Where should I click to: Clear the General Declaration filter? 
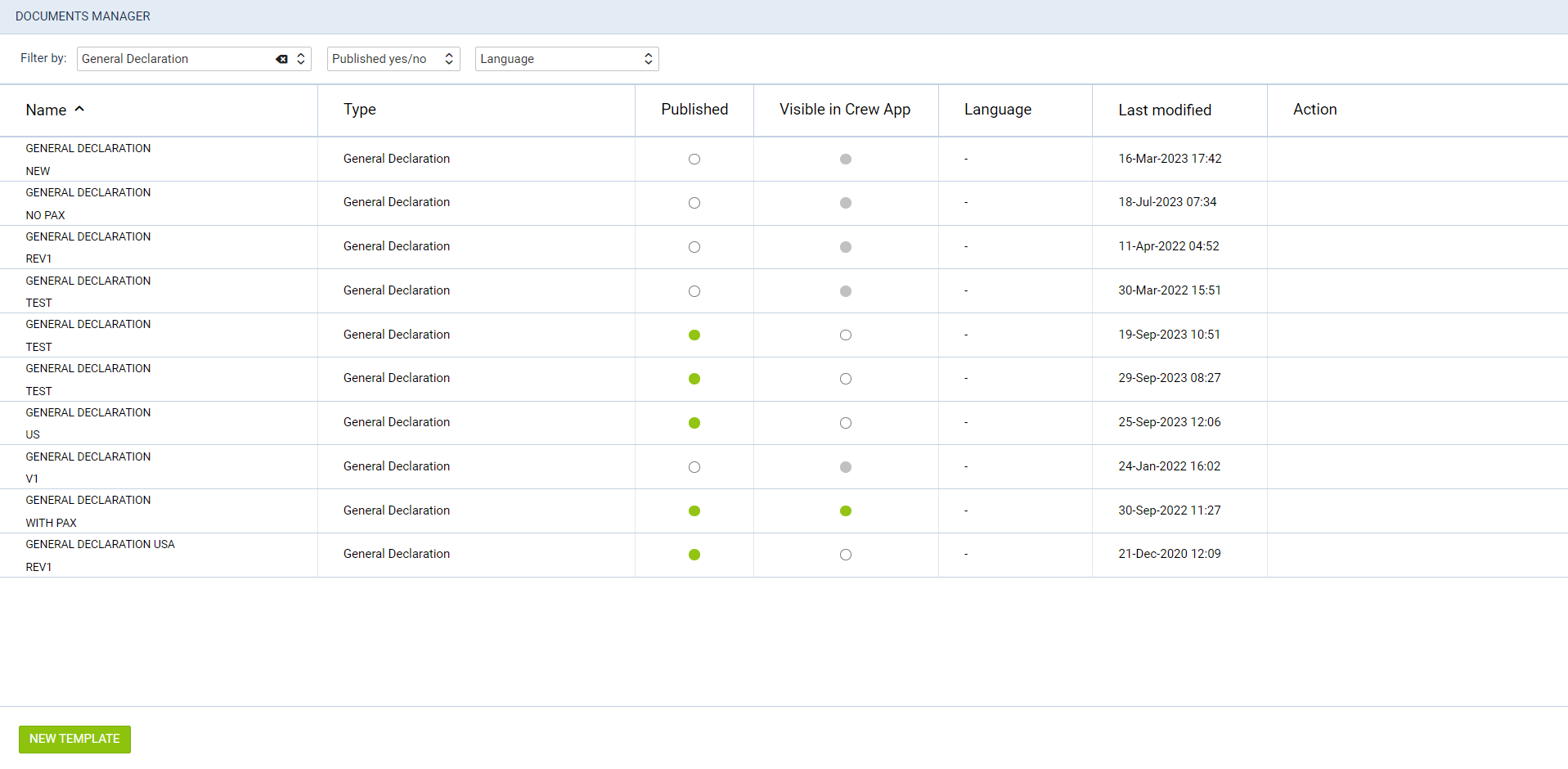pos(281,59)
